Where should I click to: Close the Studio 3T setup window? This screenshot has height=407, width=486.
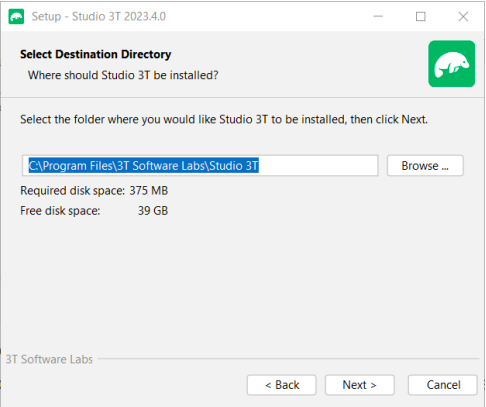pos(463,16)
